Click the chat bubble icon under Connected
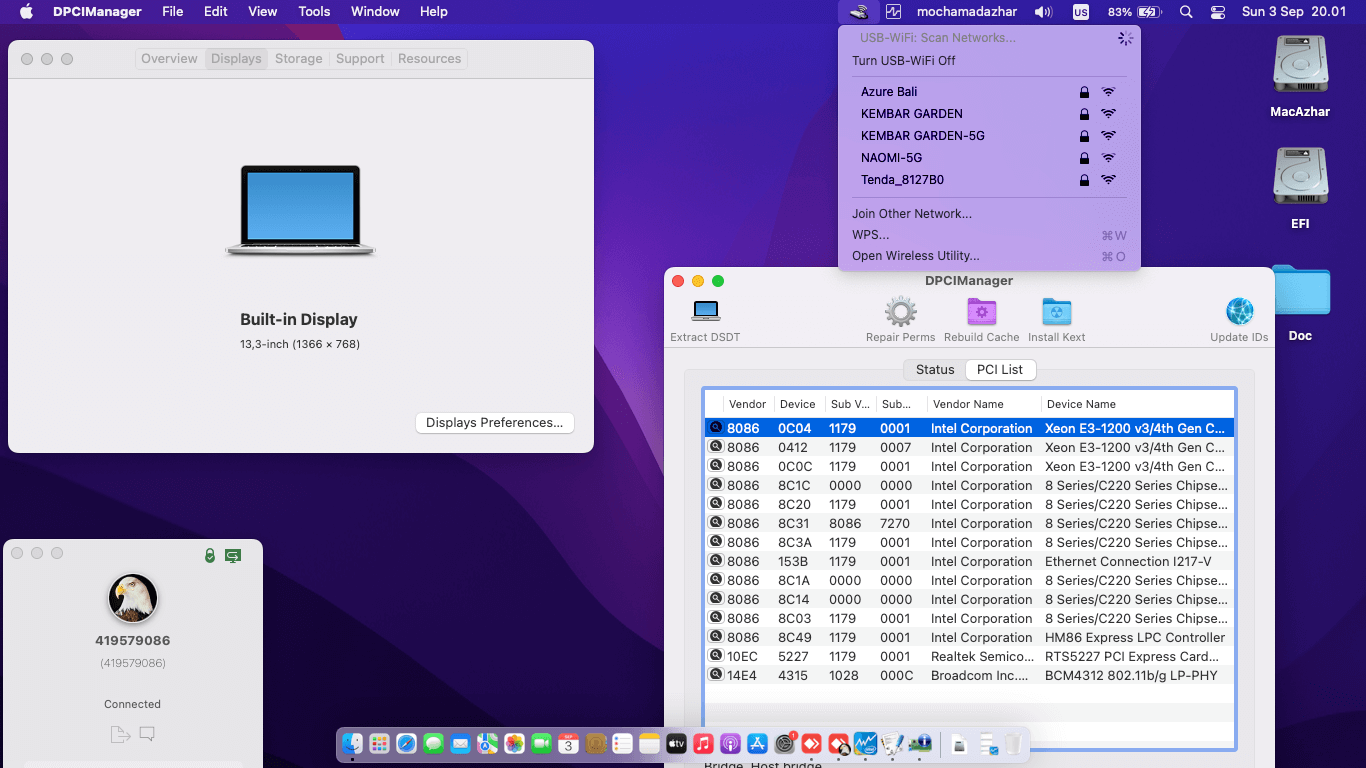Screen dimensions: 1366x768 pos(147,735)
